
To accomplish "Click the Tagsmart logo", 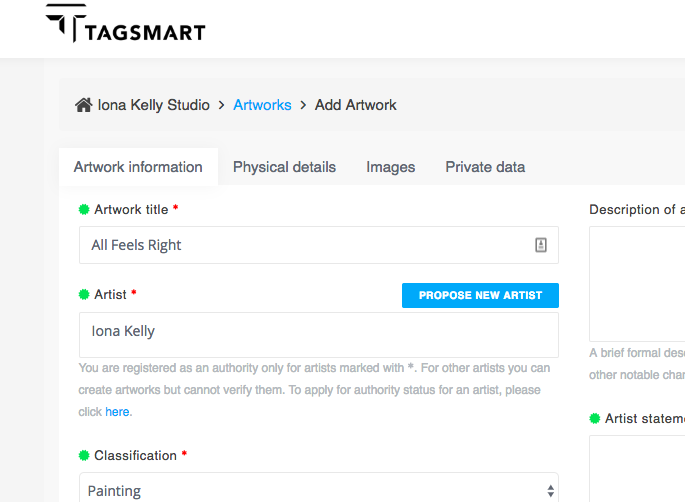I will coord(125,25).
